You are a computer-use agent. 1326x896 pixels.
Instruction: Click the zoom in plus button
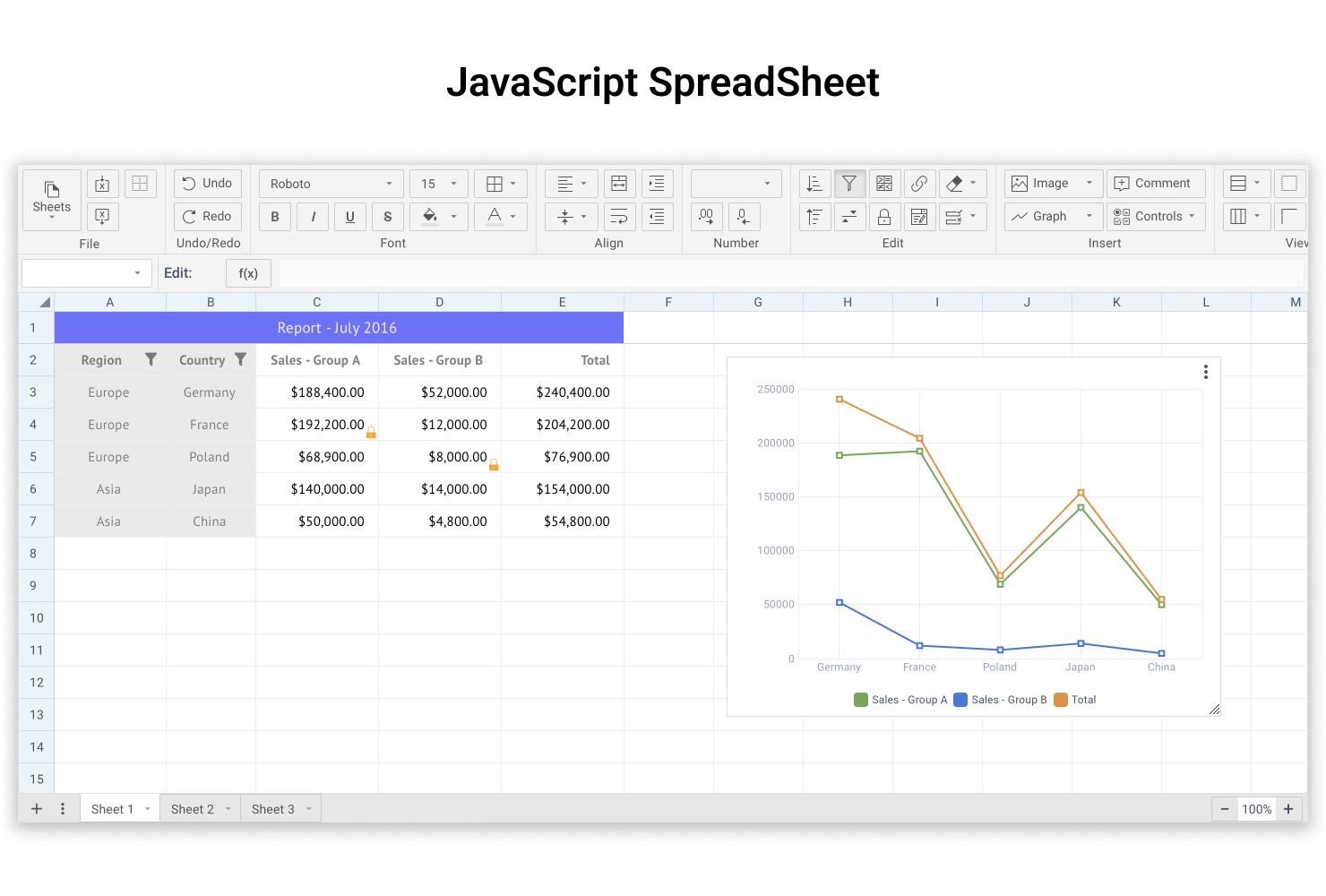(x=1288, y=809)
